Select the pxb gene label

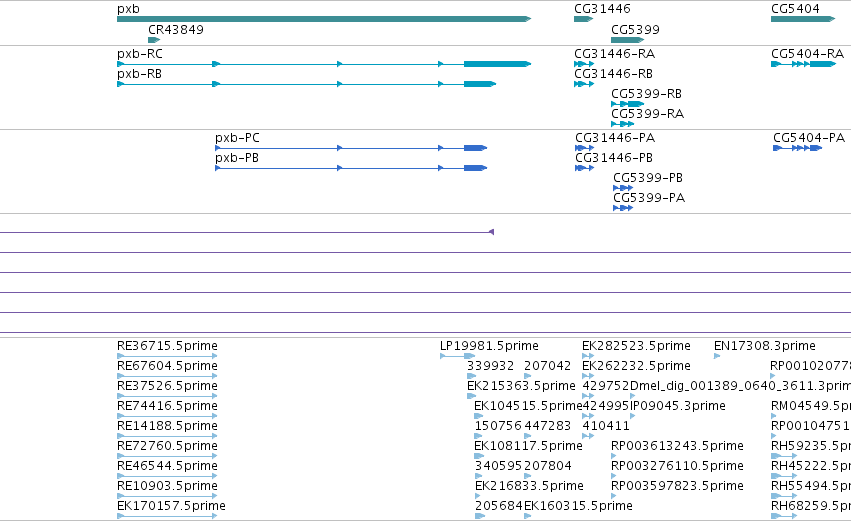point(128,9)
